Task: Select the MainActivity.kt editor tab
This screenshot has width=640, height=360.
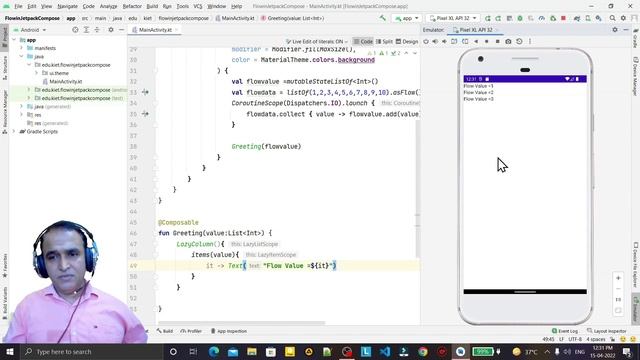Action: click(x=155, y=30)
